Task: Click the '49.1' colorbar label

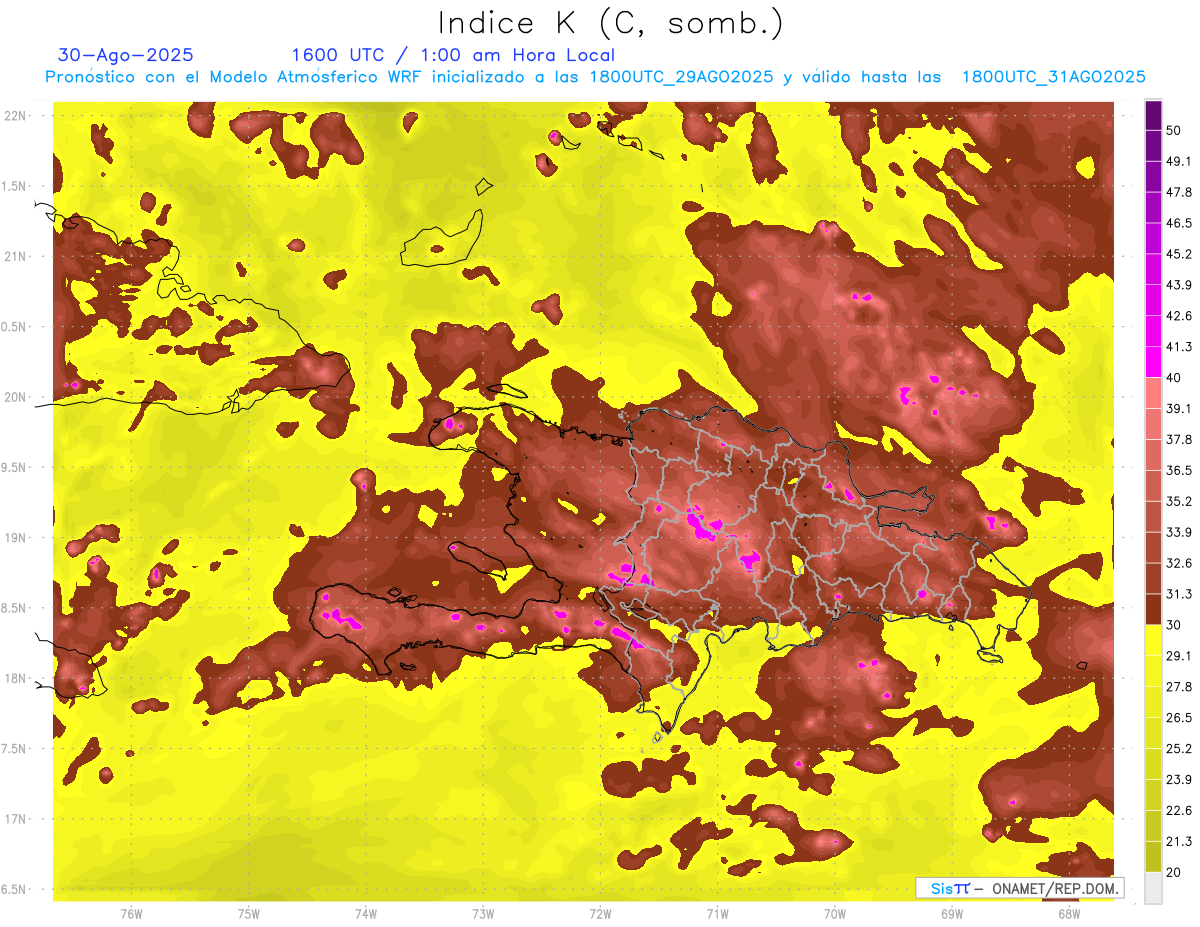Action: point(1178,161)
